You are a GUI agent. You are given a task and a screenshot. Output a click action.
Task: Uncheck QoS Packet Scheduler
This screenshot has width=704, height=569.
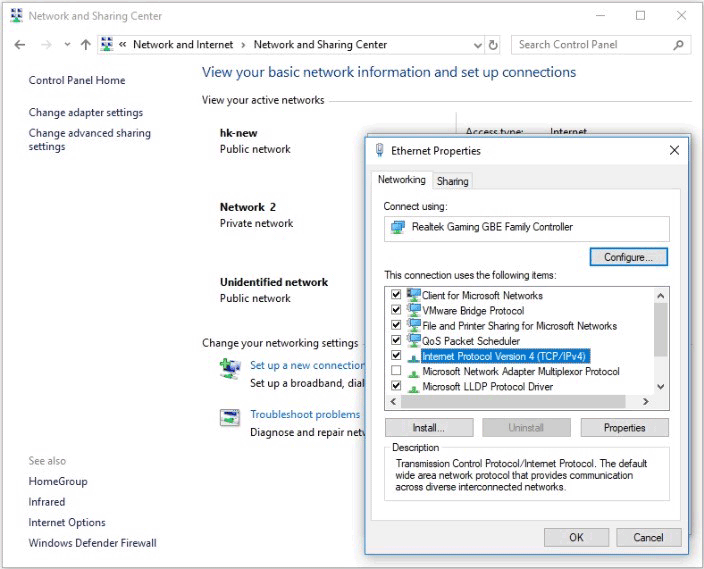click(396, 340)
